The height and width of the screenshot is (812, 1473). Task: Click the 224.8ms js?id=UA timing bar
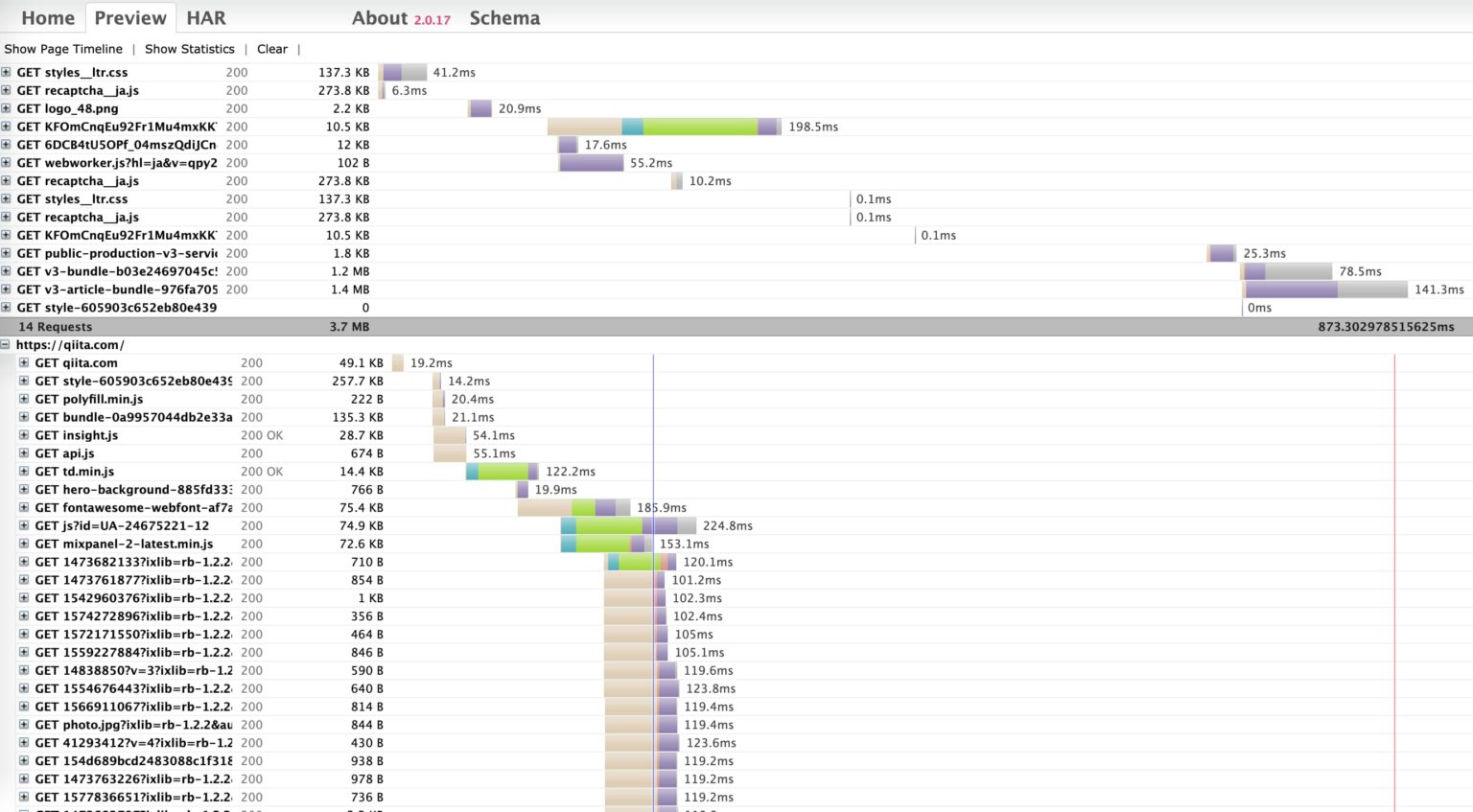point(628,526)
